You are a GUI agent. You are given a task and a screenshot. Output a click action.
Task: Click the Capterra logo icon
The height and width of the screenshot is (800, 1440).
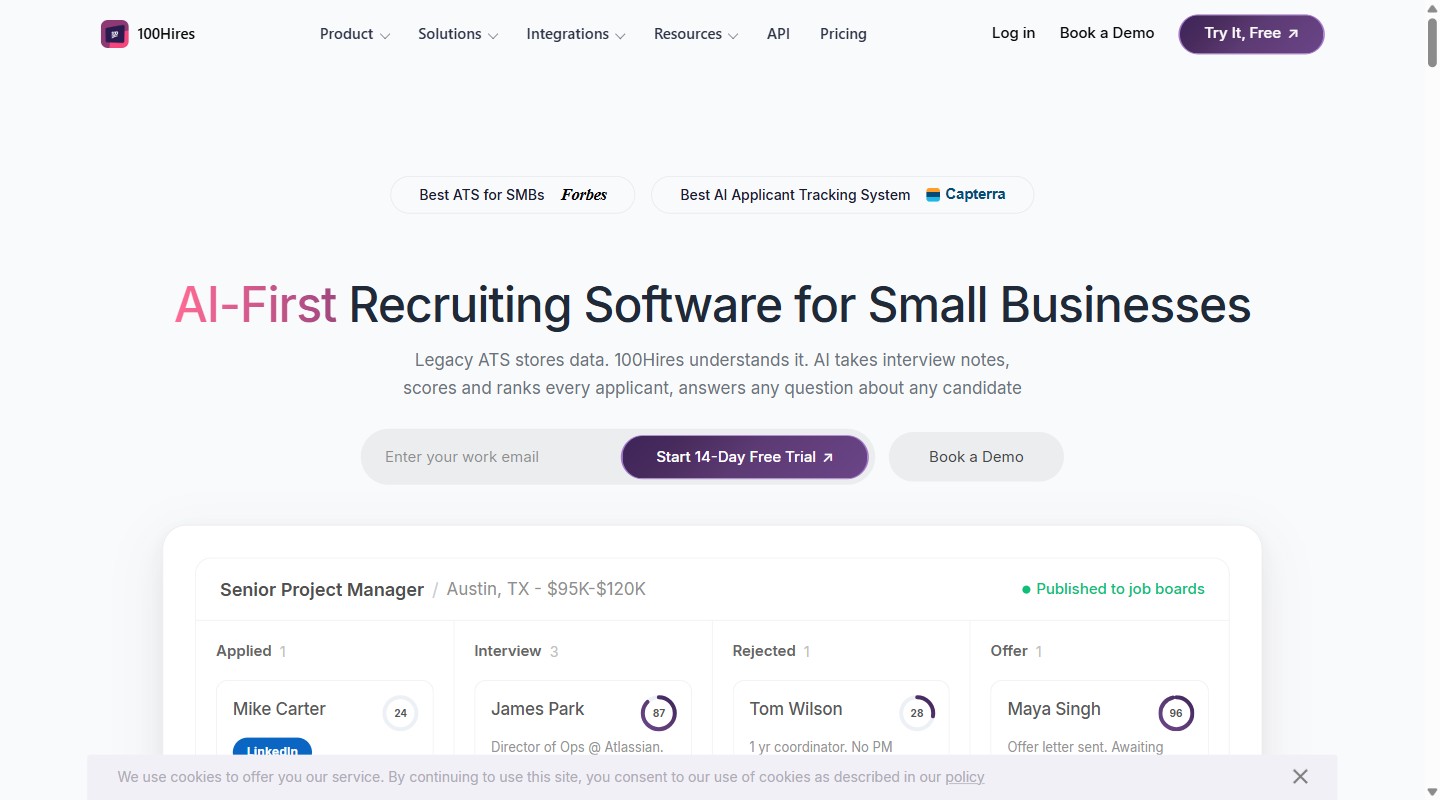(933, 195)
